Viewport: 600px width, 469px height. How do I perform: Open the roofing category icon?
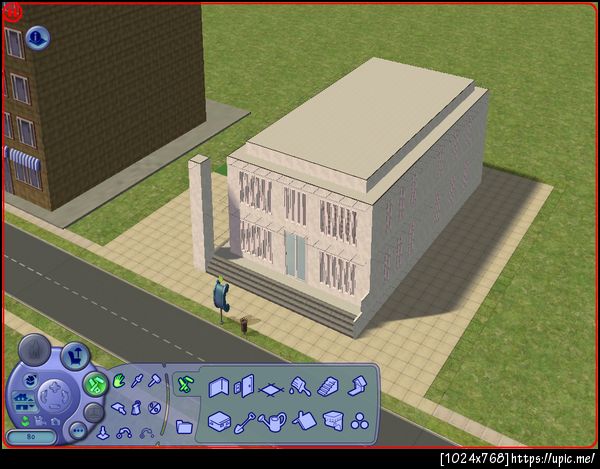click(305, 421)
